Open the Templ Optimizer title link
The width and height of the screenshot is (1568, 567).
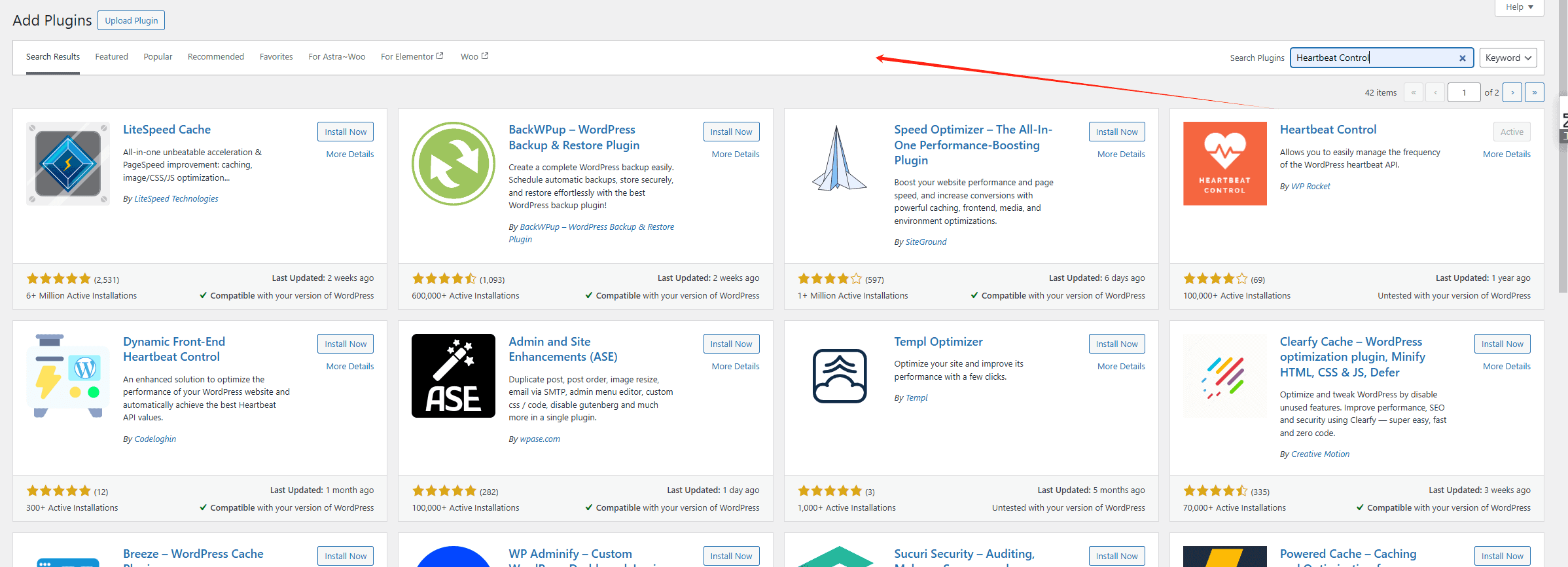[x=938, y=342]
